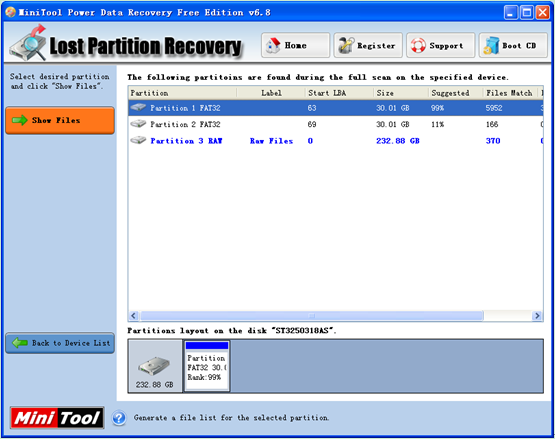Sort by the Partition column header
Screen dimensions: 555x439
pos(182,93)
